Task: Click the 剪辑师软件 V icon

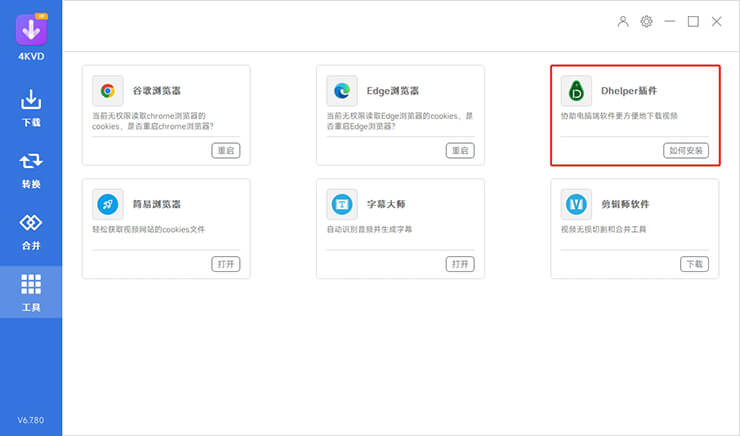Action: [576, 204]
